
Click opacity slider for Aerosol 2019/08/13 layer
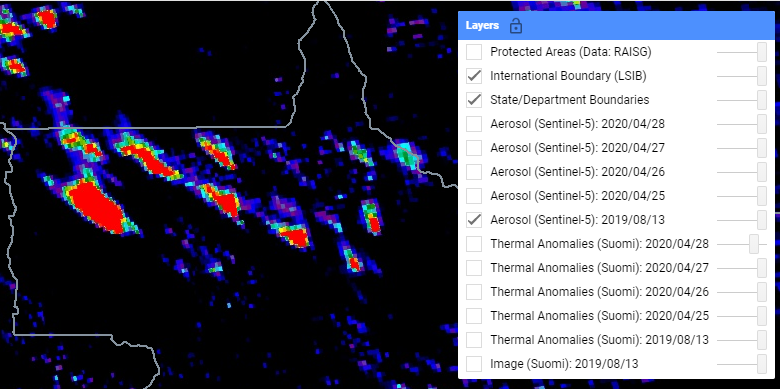(742, 220)
